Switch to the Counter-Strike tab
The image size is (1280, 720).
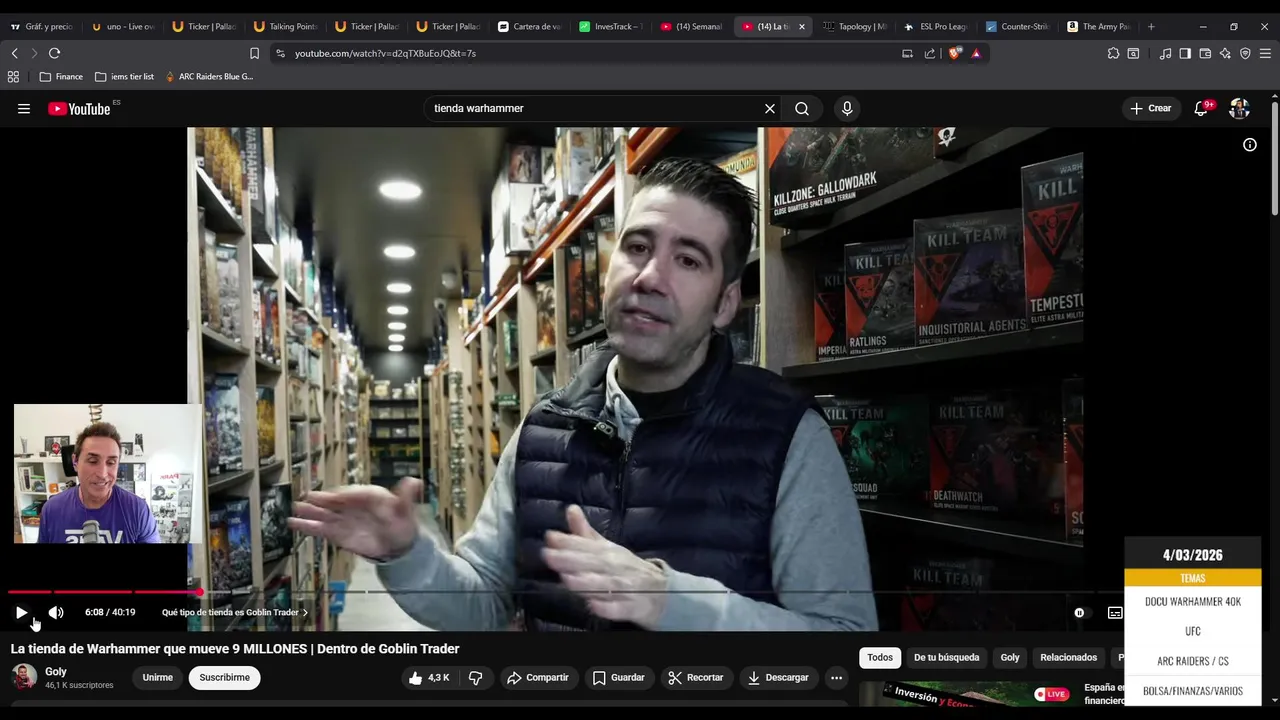click(1017, 26)
